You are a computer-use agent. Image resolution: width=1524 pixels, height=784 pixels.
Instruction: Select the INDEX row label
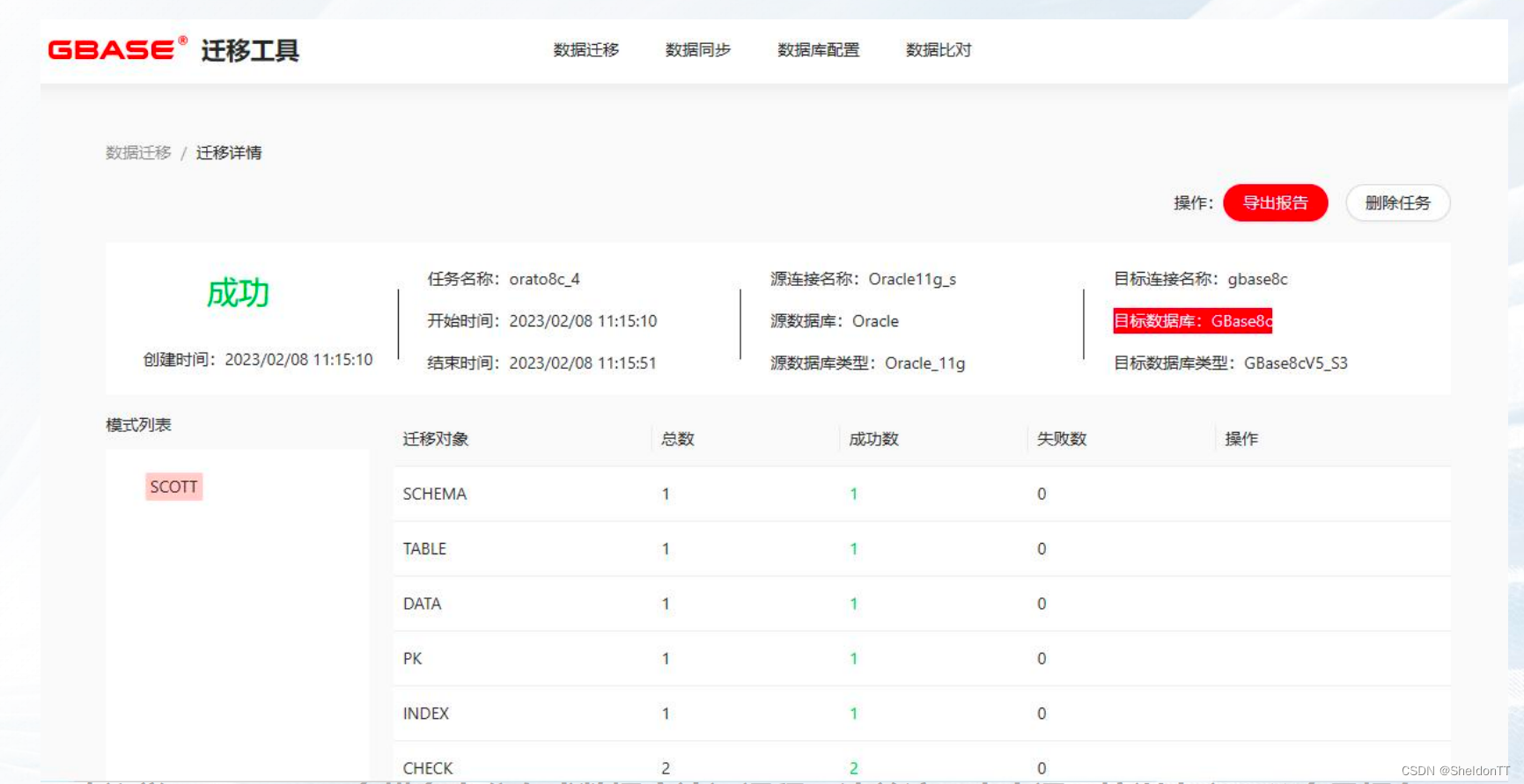(x=426, y=714)
